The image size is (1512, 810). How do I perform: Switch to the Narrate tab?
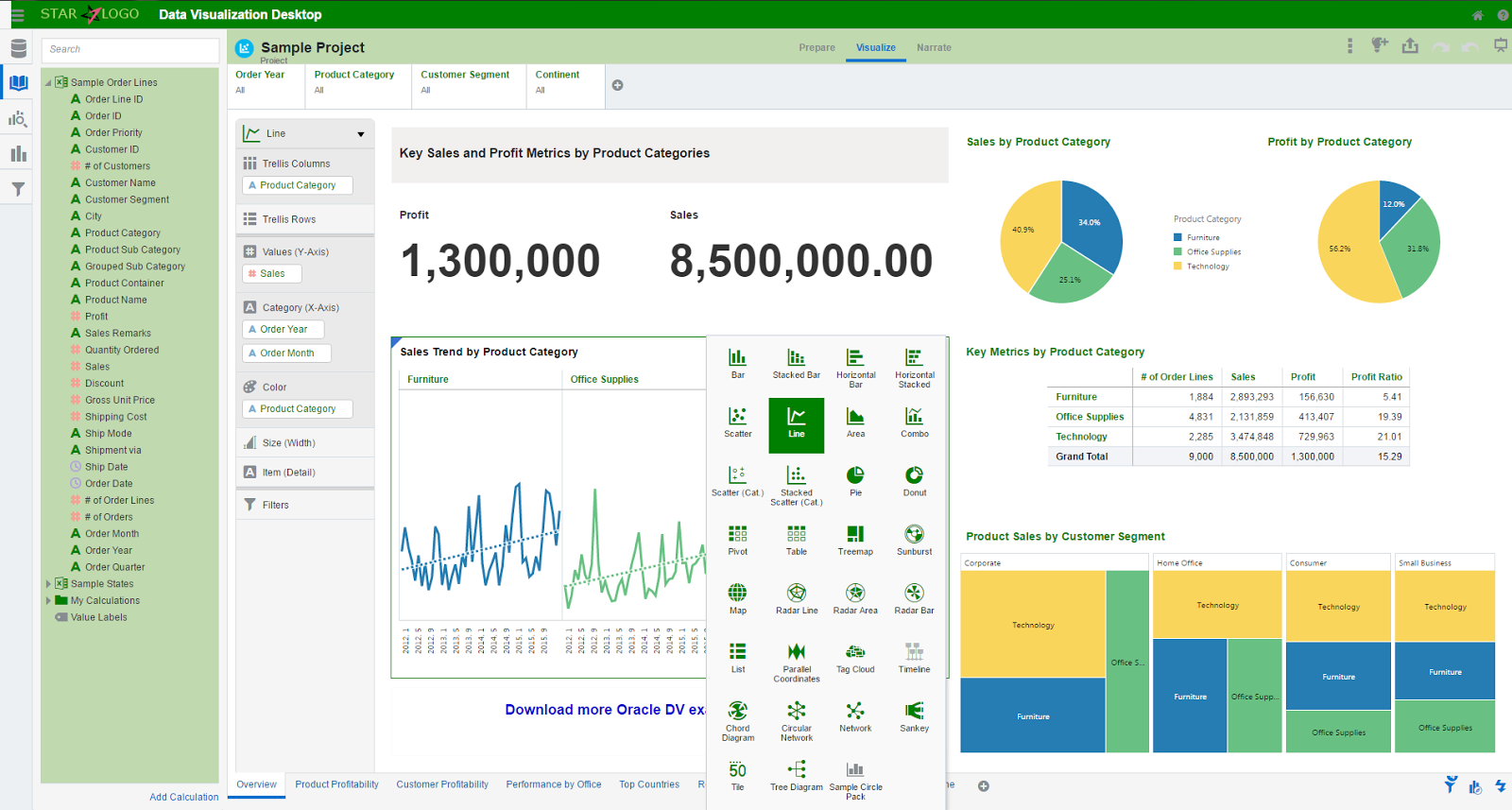(x=933, y=47)
